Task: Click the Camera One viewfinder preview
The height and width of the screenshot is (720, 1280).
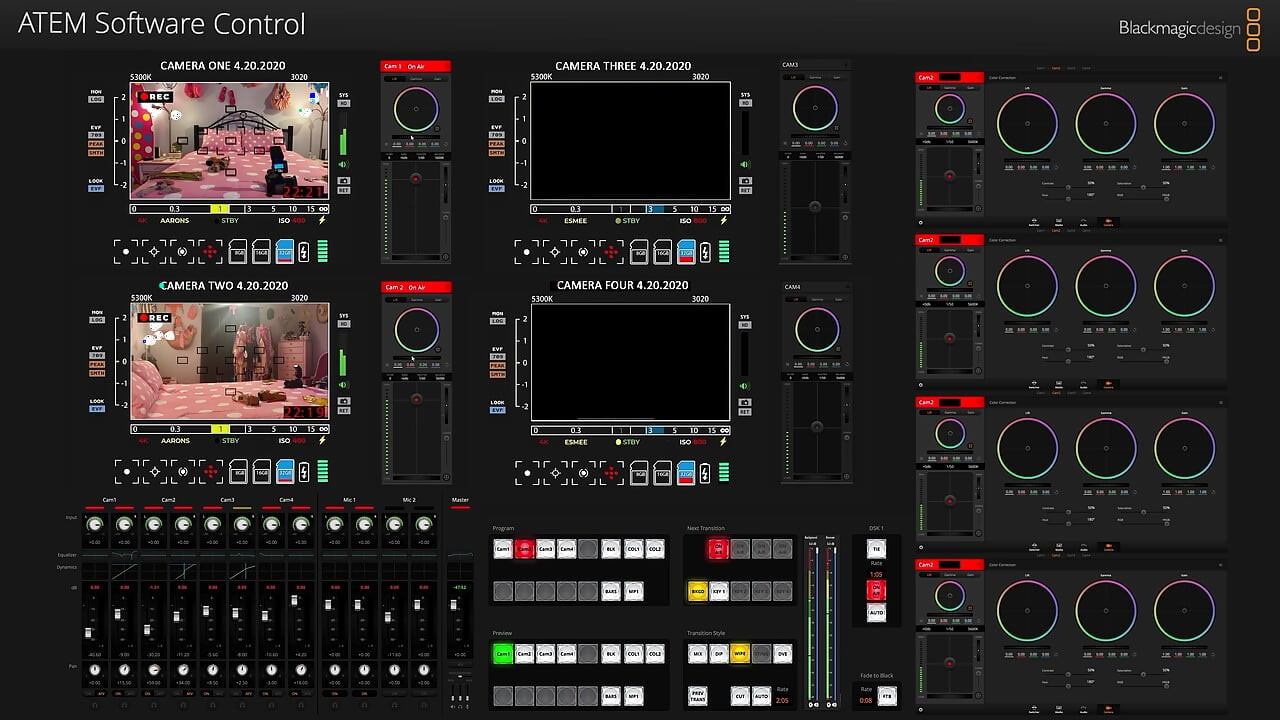Action: [230, 141]
